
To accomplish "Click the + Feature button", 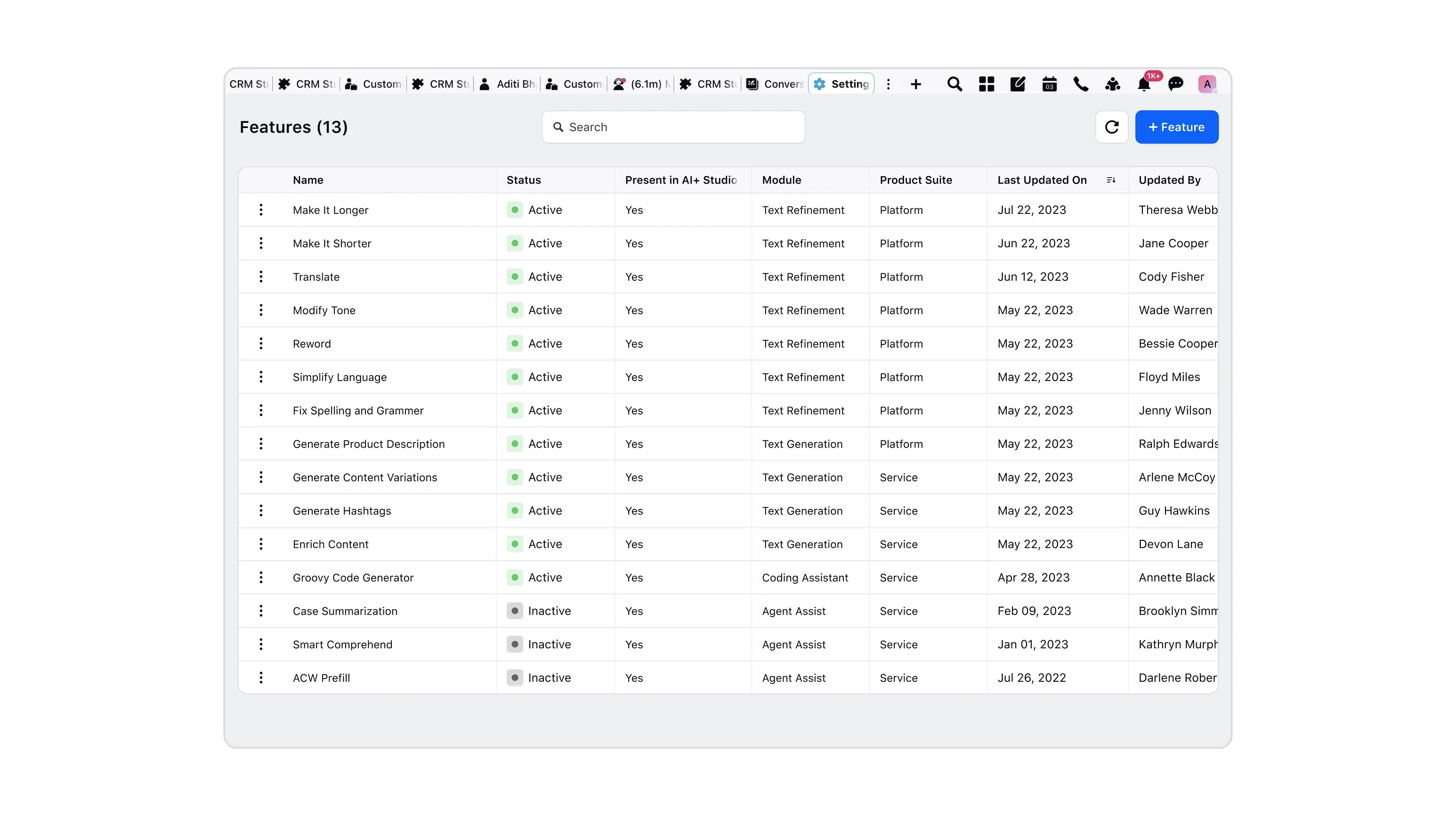I will 1176,127.
